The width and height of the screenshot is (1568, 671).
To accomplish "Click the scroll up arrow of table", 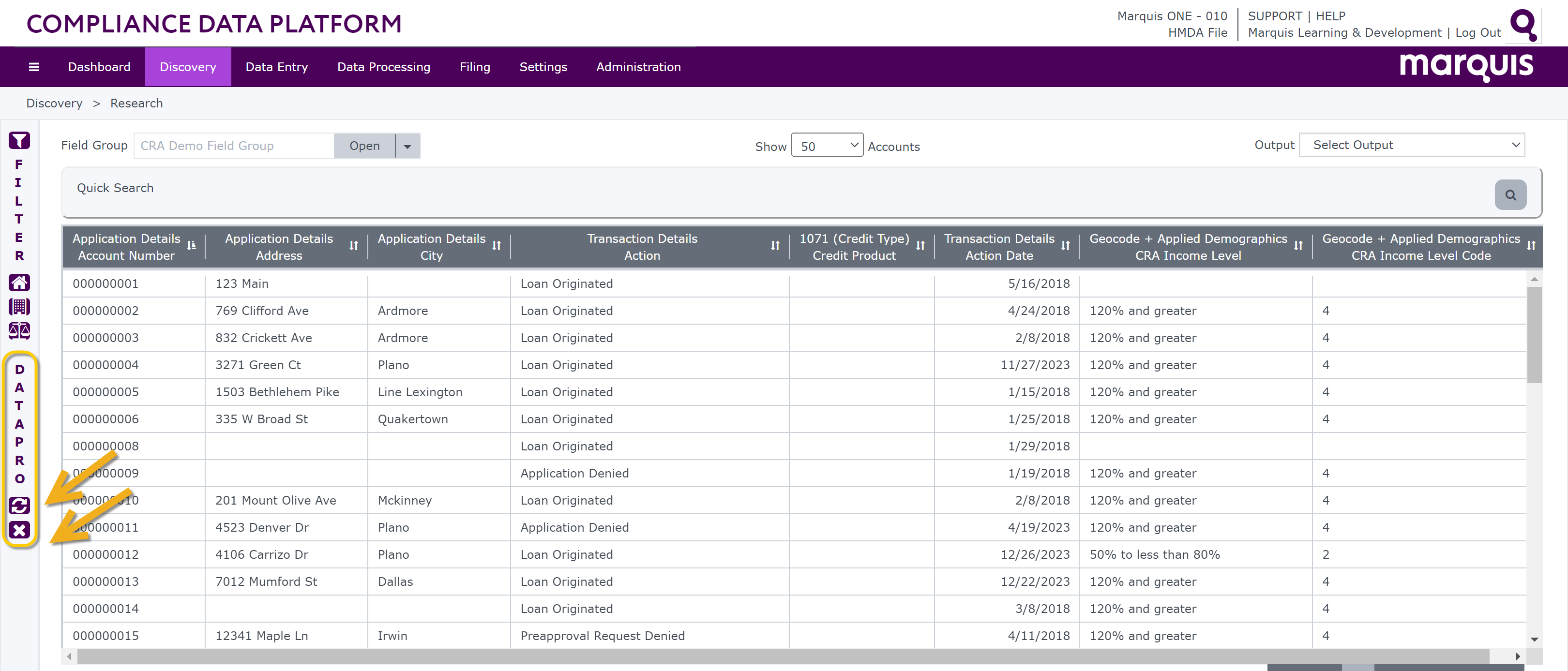I will tap(1534, 279).
